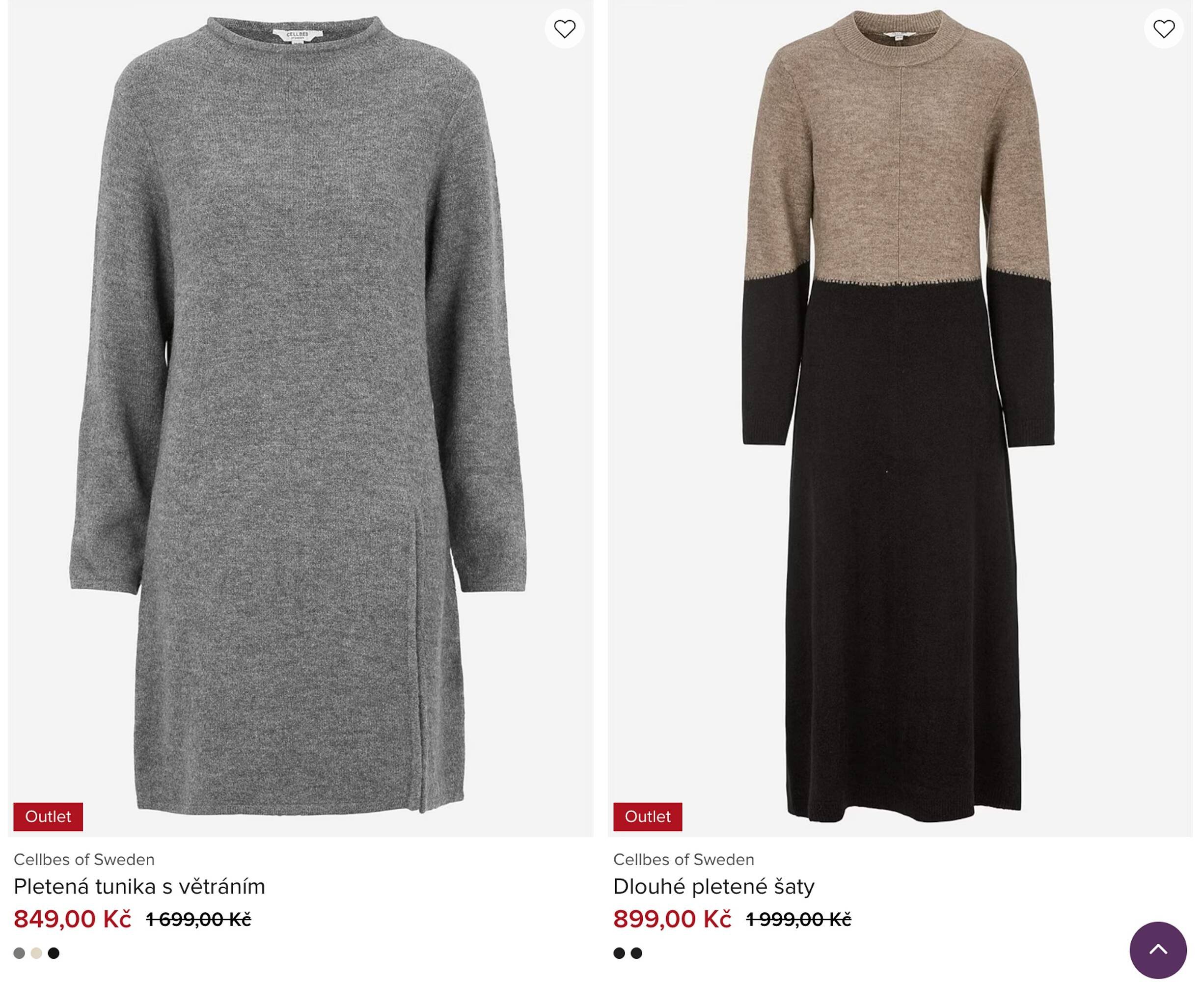Viewport: 1204px width, 982px height.
Task: Select second dark swatch under Dlouhé pletené šaty
Action: point(636,953)
